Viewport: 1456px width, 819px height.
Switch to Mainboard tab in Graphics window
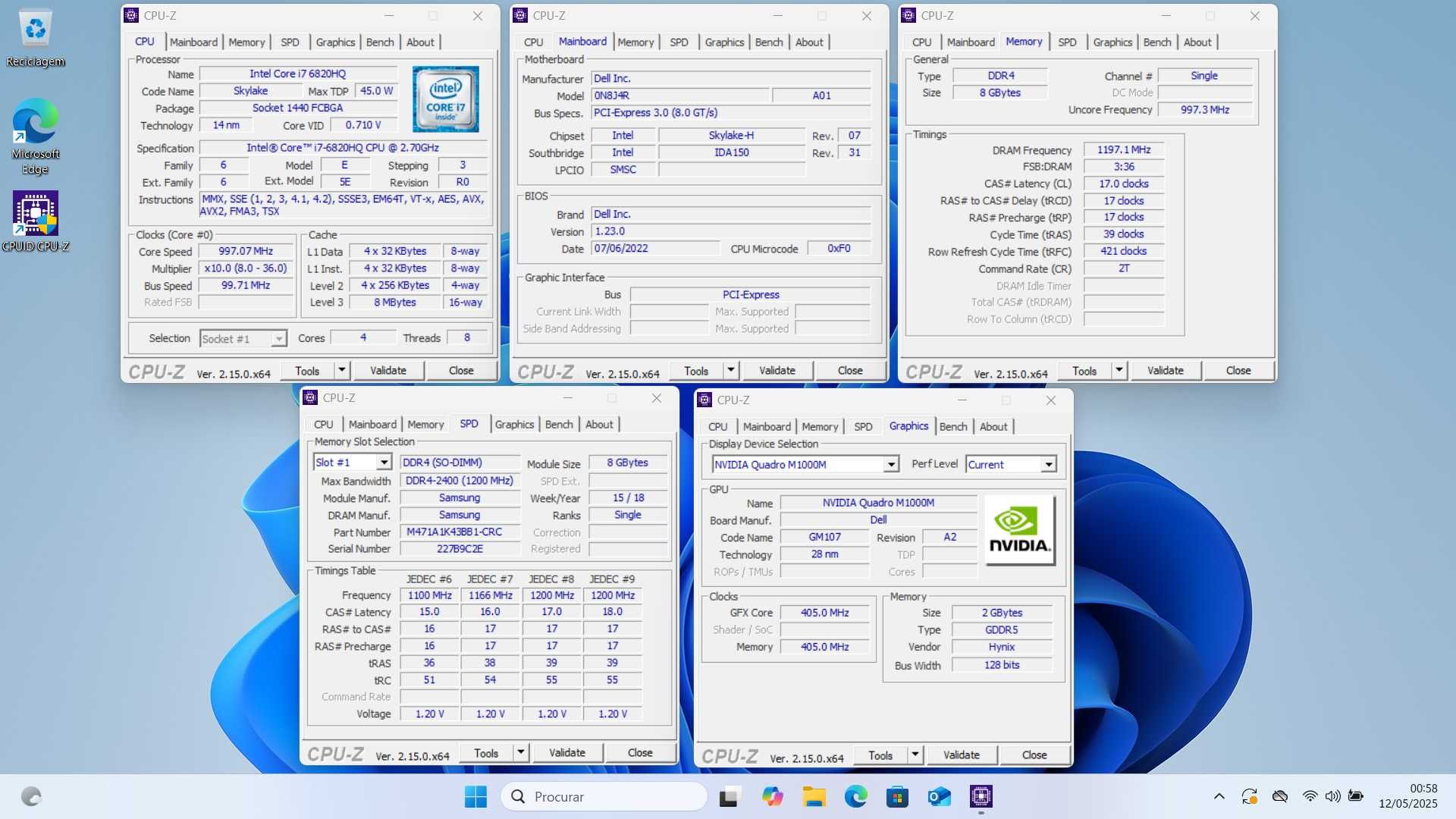[767, 427]
